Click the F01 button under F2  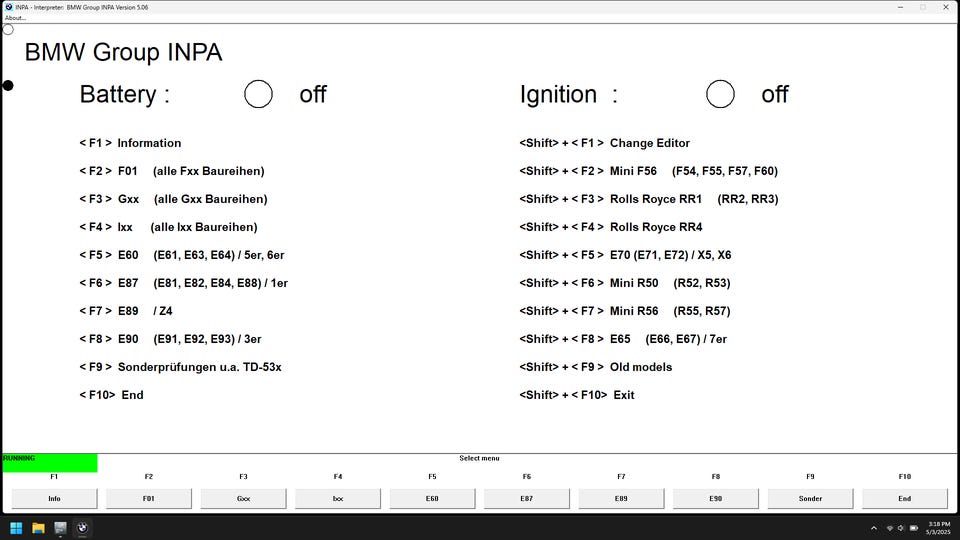[149, 498]
